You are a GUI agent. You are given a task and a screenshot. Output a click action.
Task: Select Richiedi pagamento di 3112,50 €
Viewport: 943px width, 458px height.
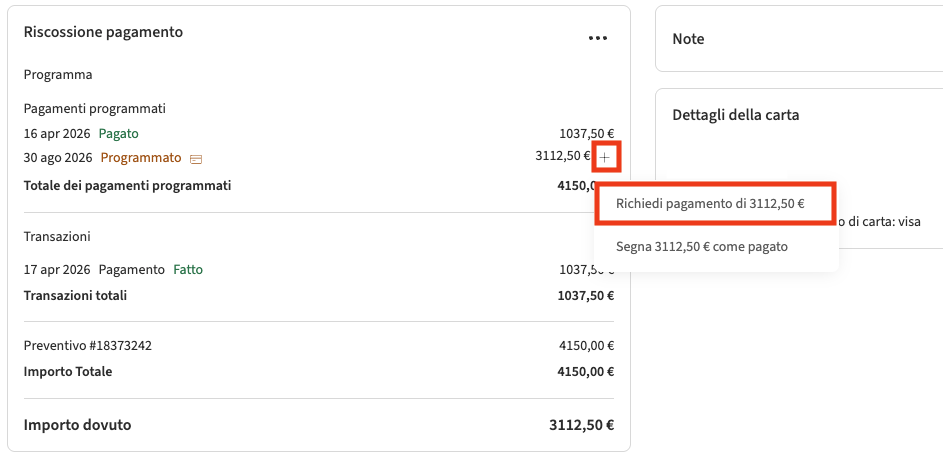710,203
